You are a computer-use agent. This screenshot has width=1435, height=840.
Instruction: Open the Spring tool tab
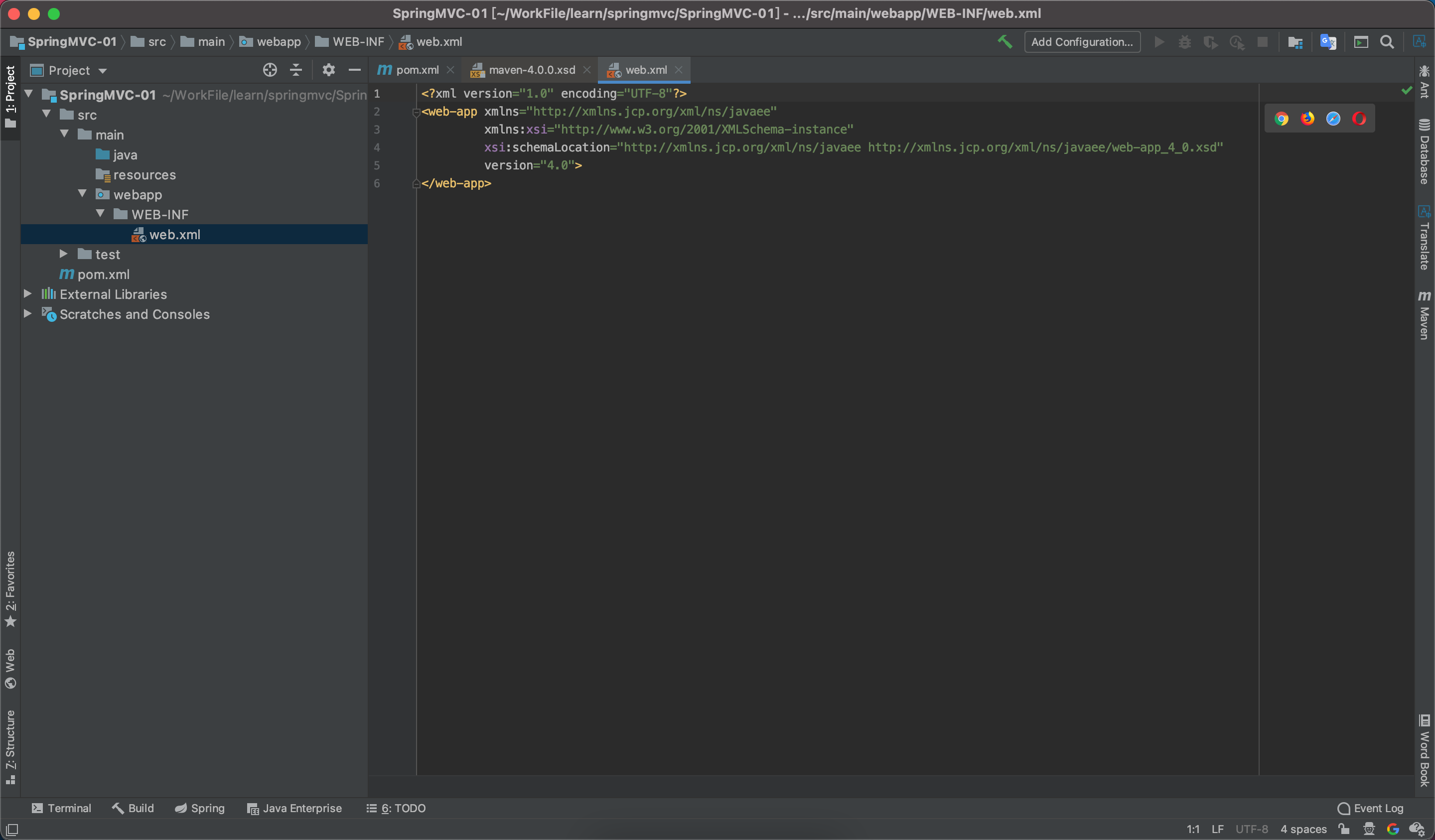[x=200, y=808]
